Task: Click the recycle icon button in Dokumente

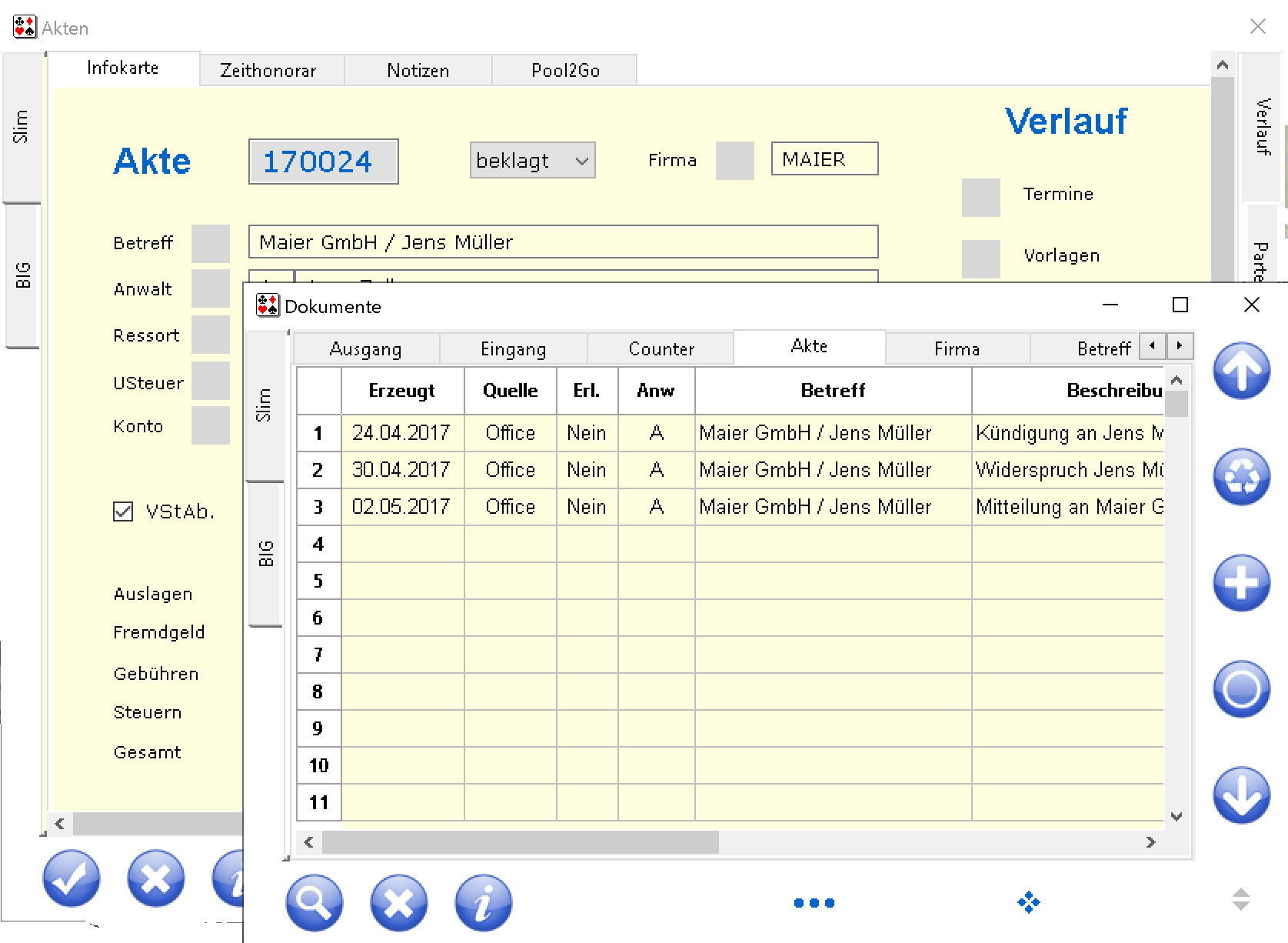Action: (x=1241, y=477)
